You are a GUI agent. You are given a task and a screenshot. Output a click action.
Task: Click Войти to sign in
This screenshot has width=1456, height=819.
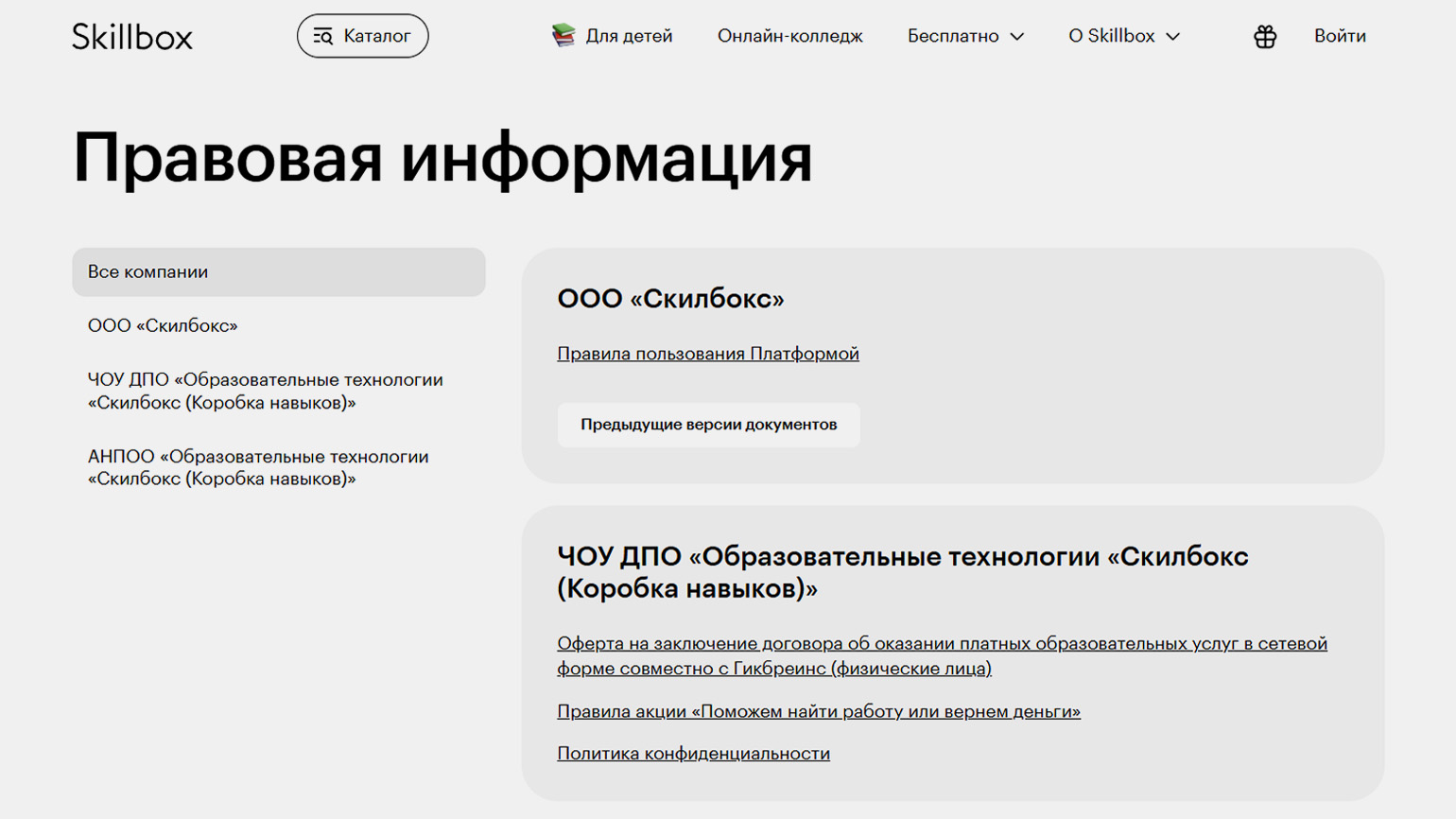click(x=1340, y=36)
